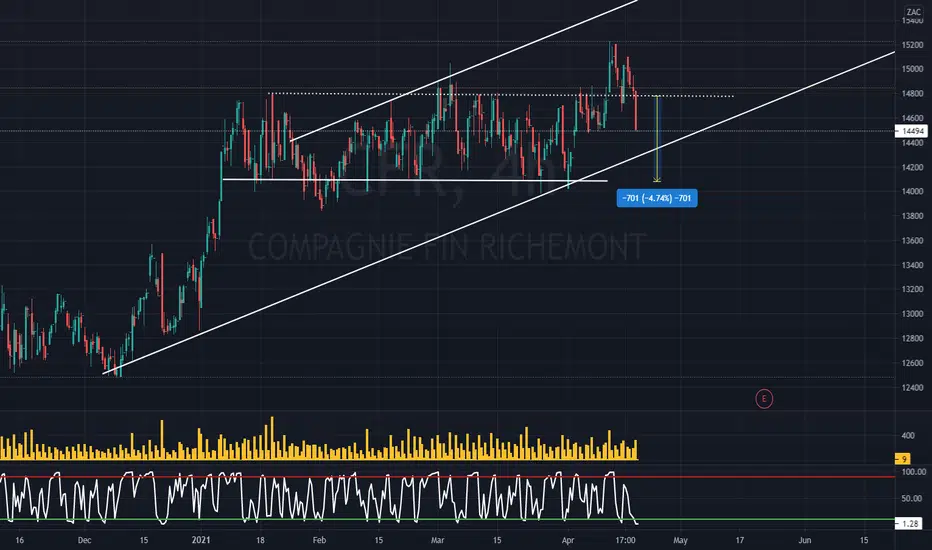
Task: Click the 2021 label on time axis
Action: click(x=201, y=540)
